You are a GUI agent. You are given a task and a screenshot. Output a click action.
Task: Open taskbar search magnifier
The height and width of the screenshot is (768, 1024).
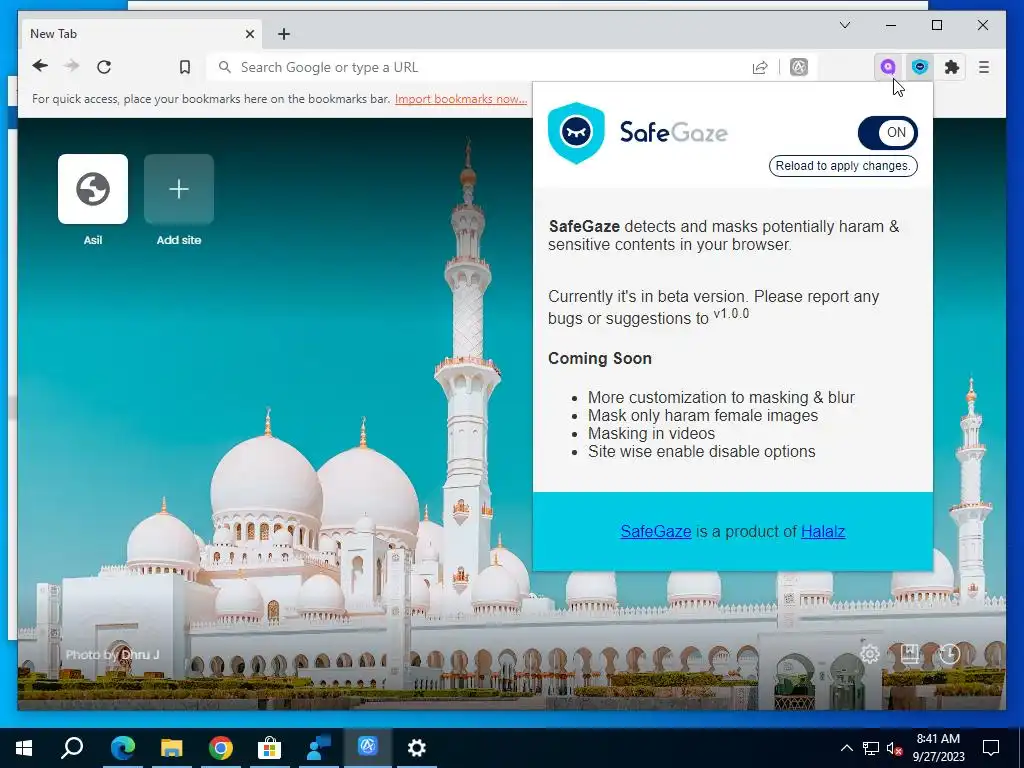pyautogui.click(x=72, y=748)
